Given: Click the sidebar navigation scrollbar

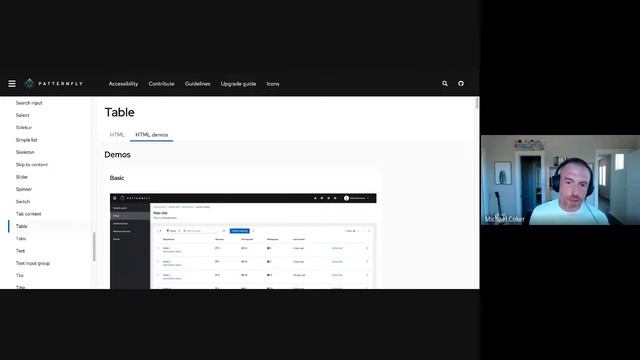Looking at the screenshot, I should [94, 247].
